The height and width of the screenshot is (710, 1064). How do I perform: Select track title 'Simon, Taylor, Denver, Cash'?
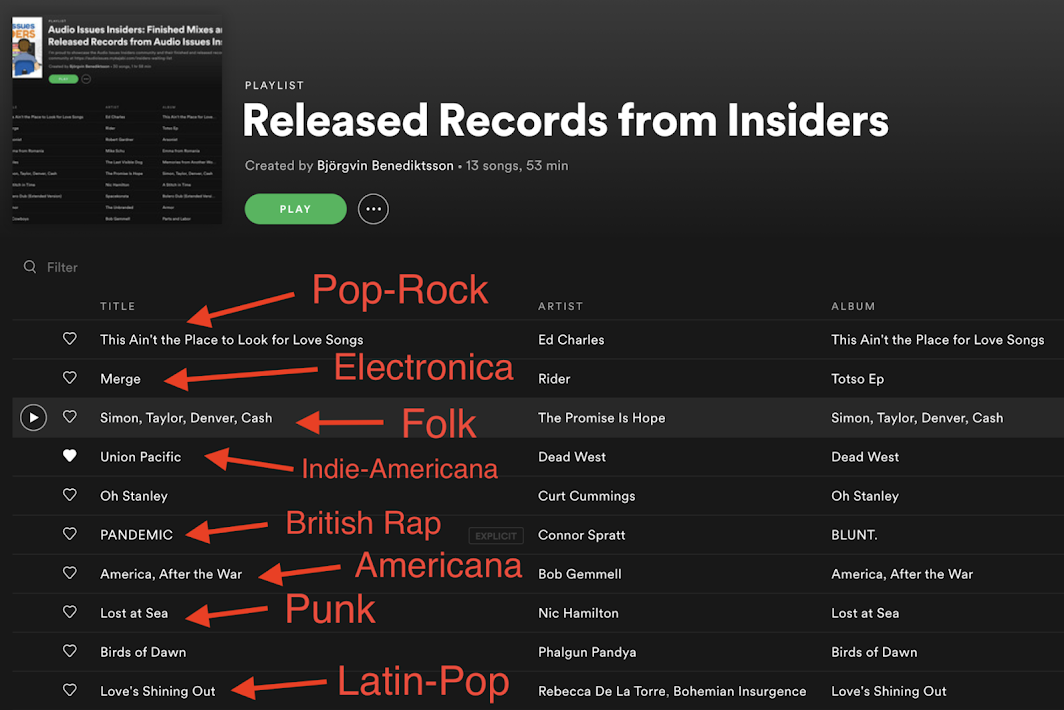pos(186,418)
